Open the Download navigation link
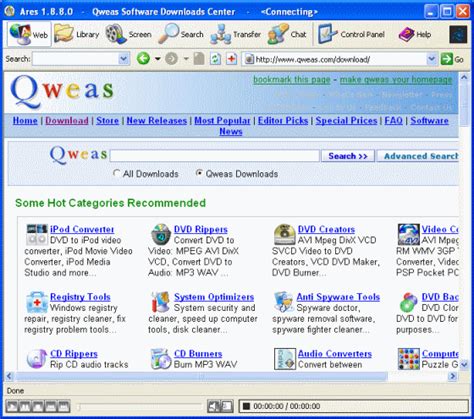Screen dimensions: 474x419 click(67, 120)
